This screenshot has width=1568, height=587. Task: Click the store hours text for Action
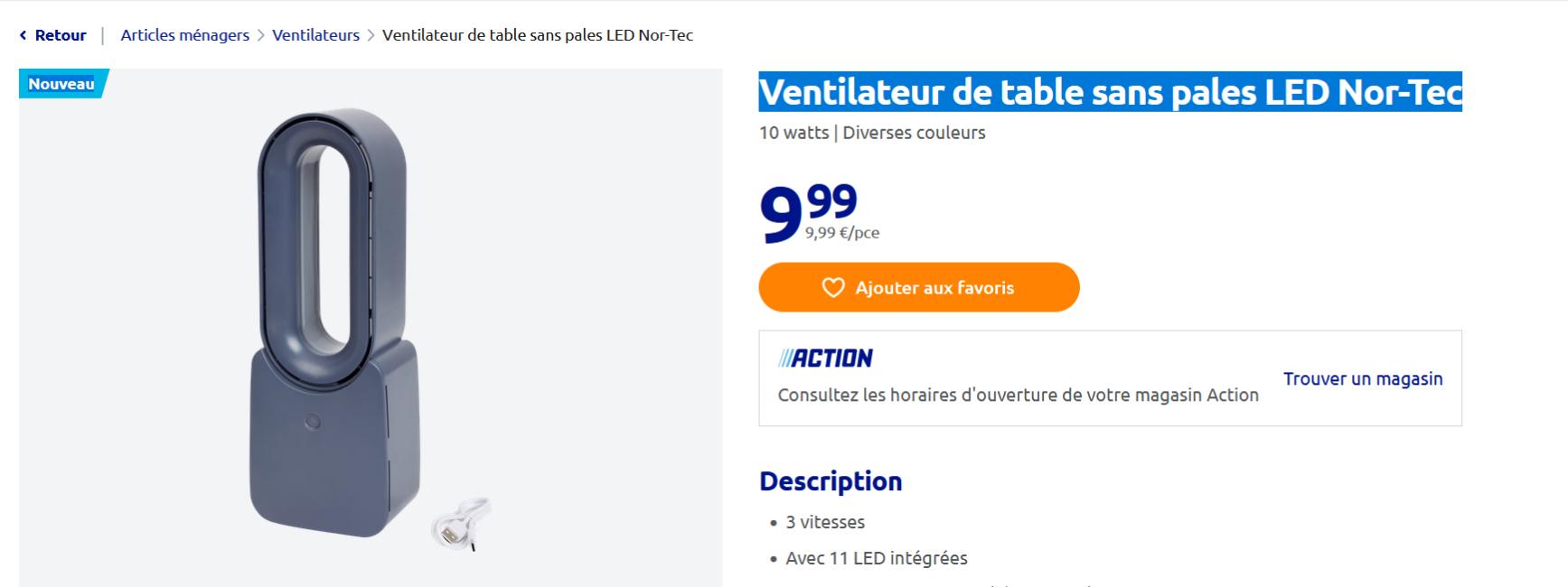coord(1017,395)
